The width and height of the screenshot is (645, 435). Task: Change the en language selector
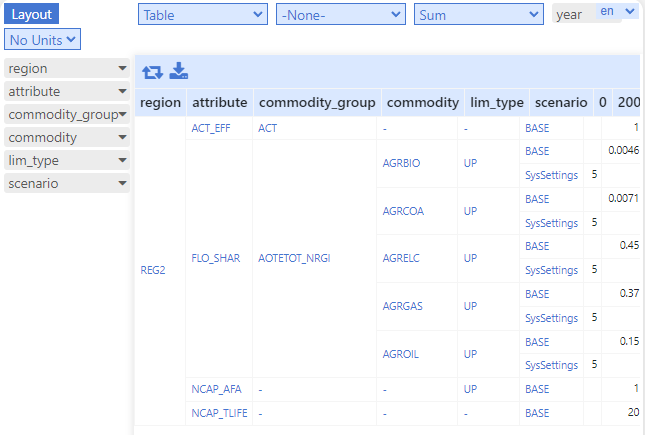point(617,11)
